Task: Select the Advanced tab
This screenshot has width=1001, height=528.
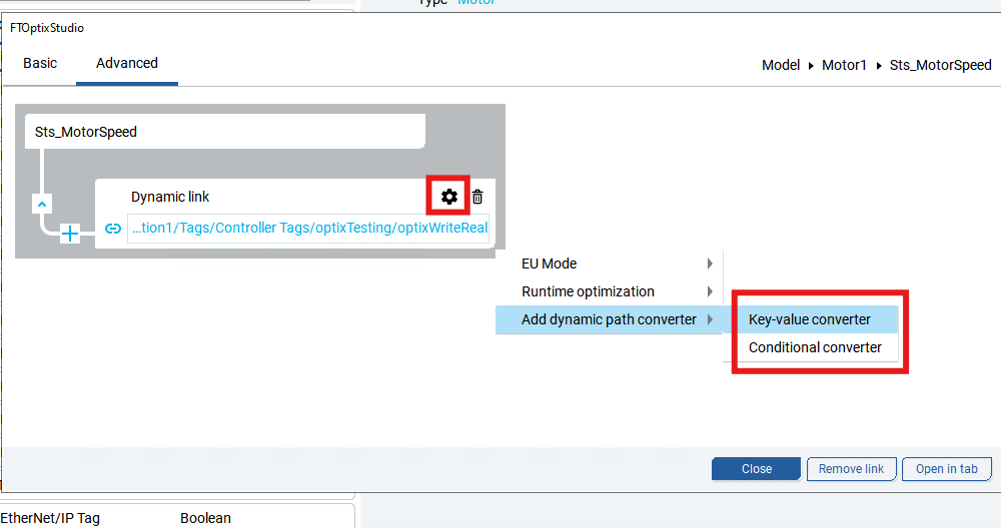Action: [127, 63]
